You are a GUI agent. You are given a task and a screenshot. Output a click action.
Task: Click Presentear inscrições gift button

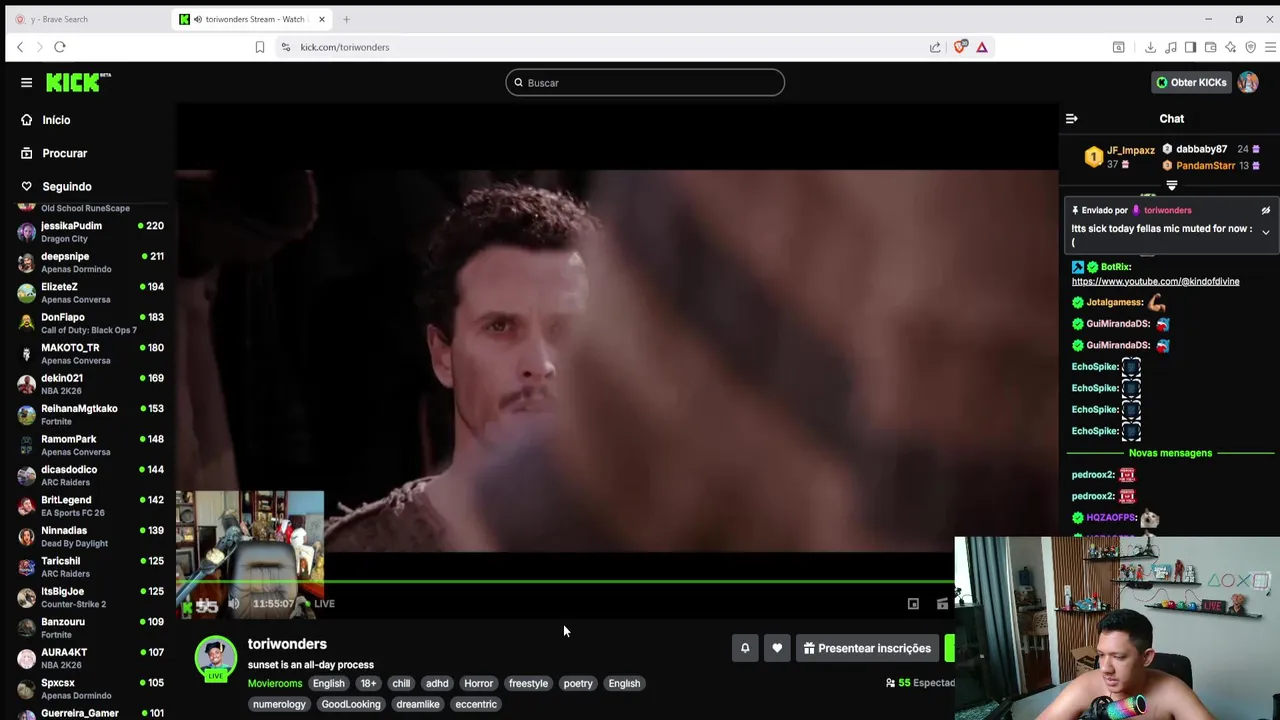[x=867, y=648]
